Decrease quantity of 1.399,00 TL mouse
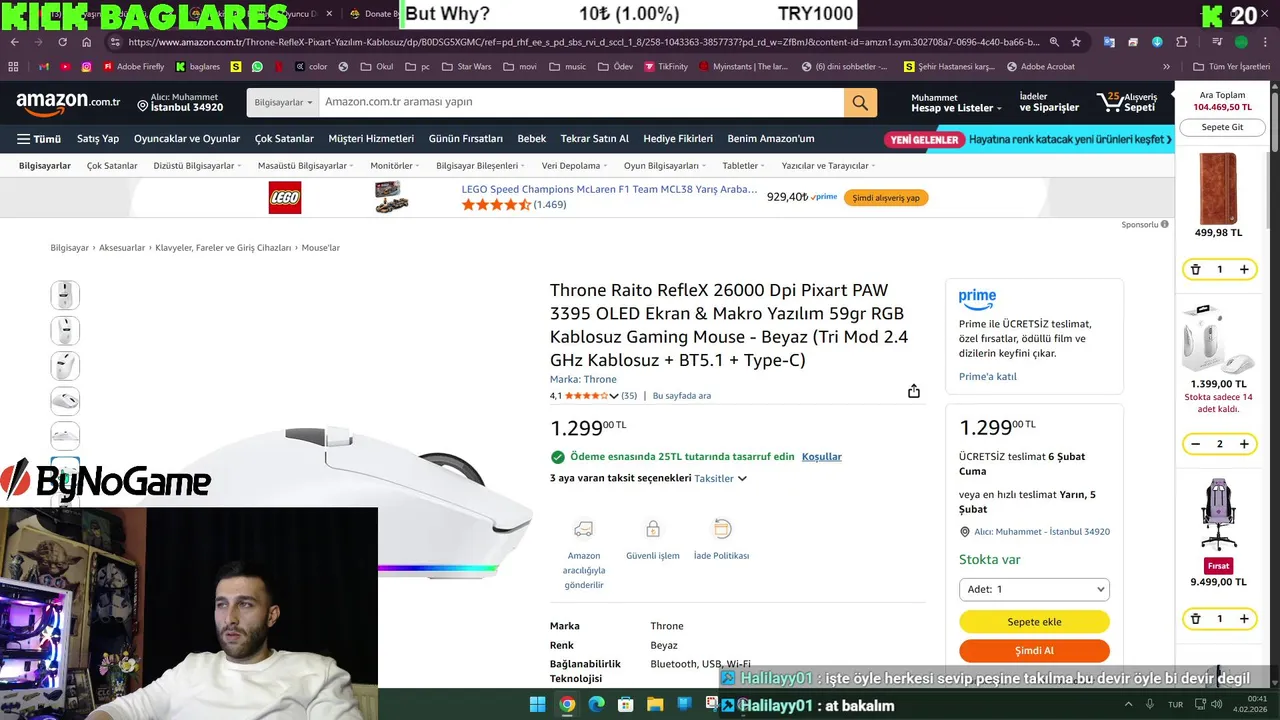Screen dimensions: 1280x720 coord(1195,444)
